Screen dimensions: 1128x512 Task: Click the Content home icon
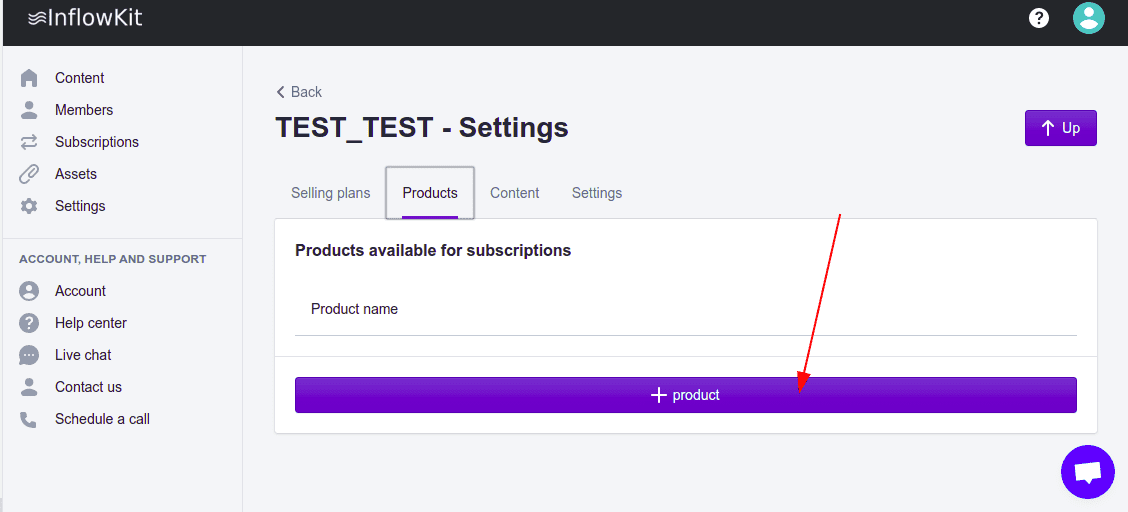coord(29,78)
